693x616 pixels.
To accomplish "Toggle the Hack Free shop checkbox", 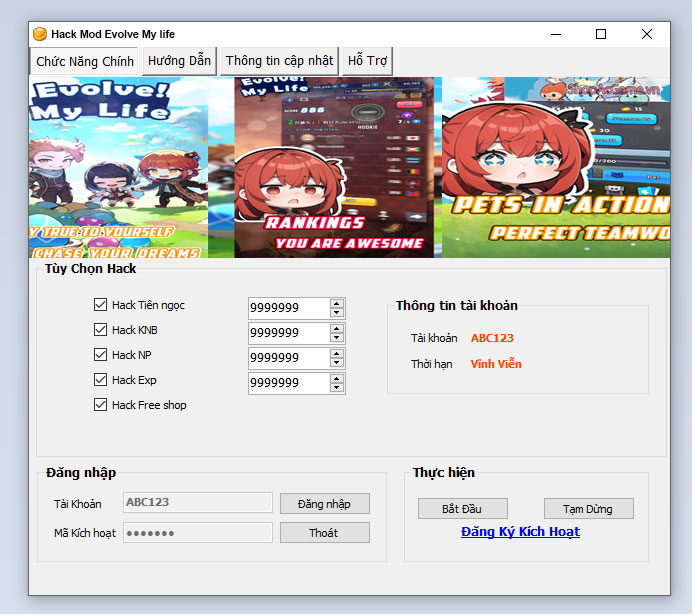I will point(100,405).
